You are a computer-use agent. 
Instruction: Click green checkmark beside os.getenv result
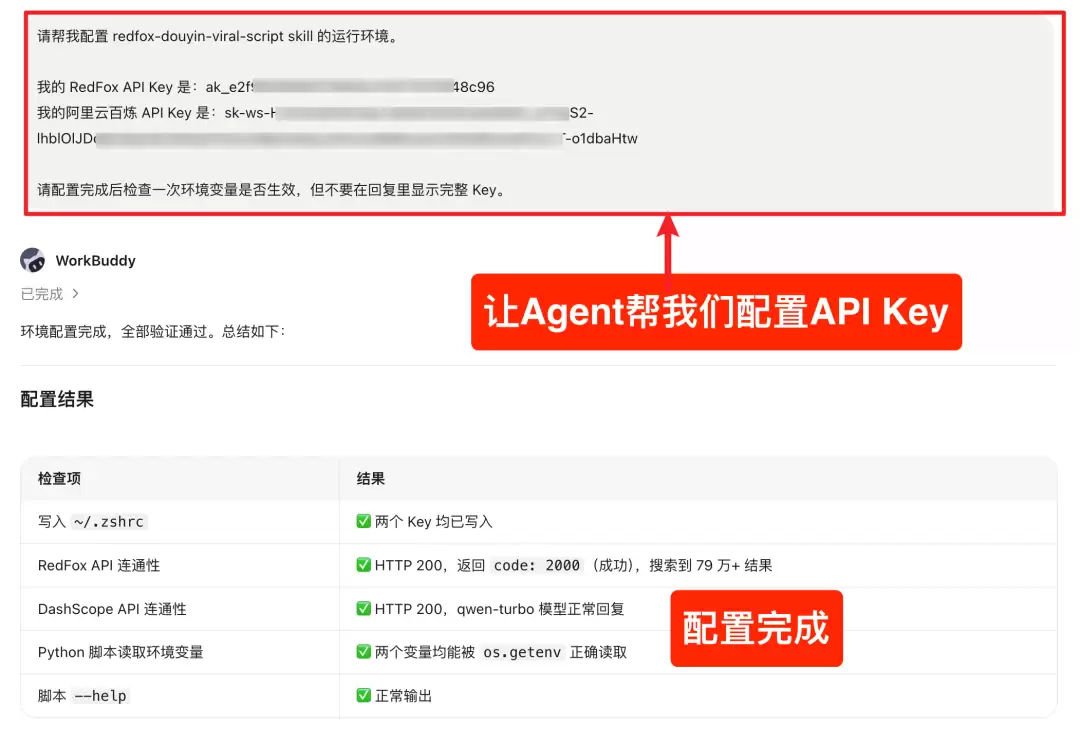364,652
